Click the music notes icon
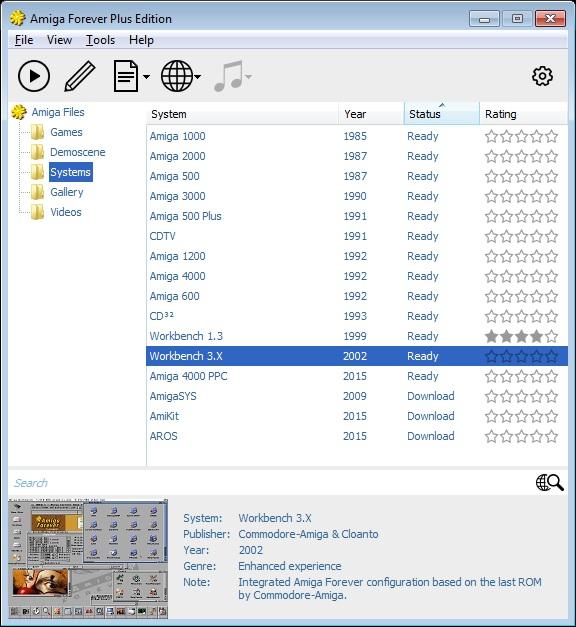Viewport: 576px width, 627px height. coord(229,76)
